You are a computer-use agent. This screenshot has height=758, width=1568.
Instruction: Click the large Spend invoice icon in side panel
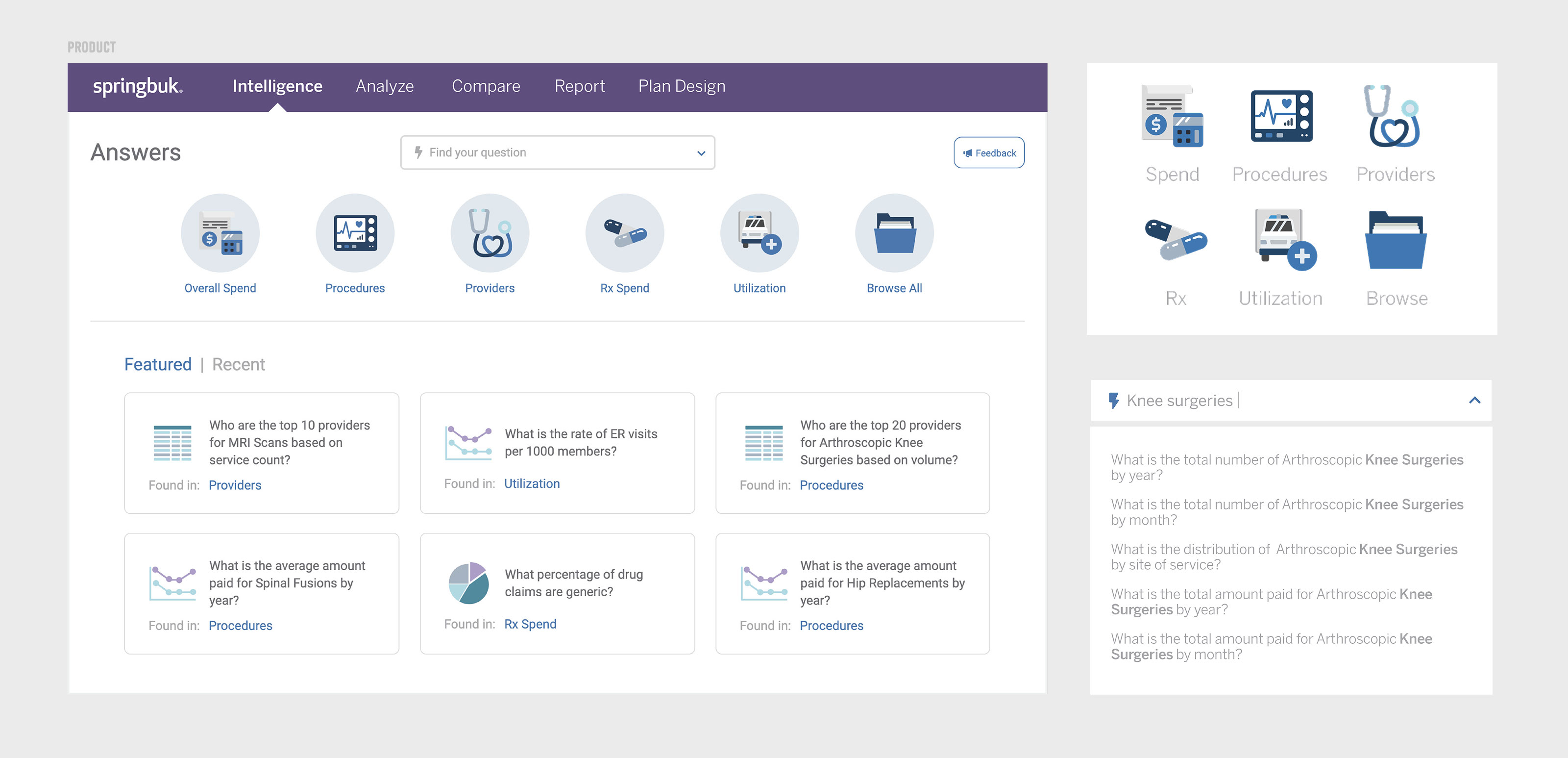click(1173, 116)
